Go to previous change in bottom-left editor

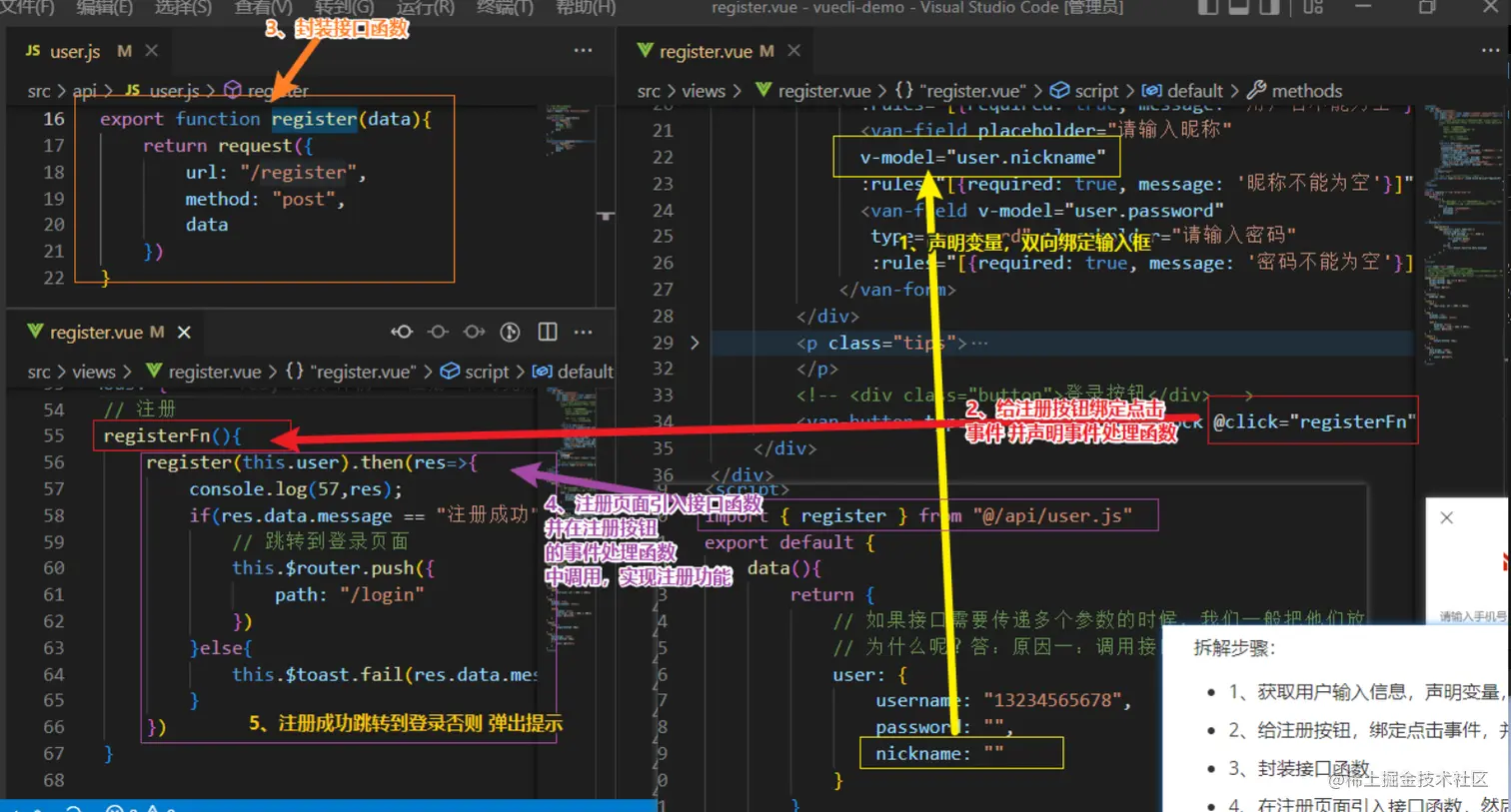tap(402, 332)
